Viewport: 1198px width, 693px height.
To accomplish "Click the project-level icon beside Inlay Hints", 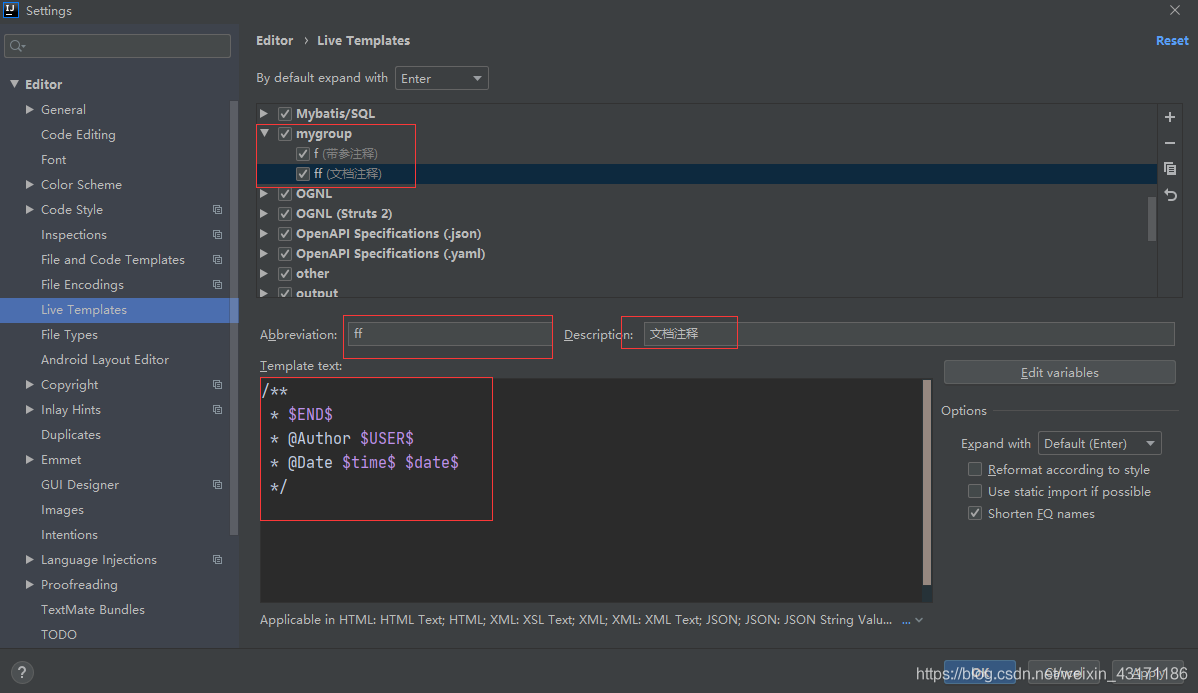I will tap(218, 410).
